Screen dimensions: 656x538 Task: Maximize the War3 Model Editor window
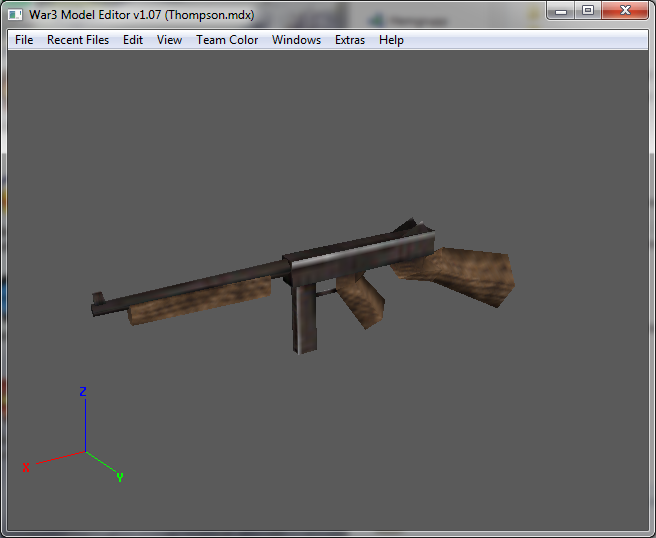pyautogui.click(x=588, y=10)
